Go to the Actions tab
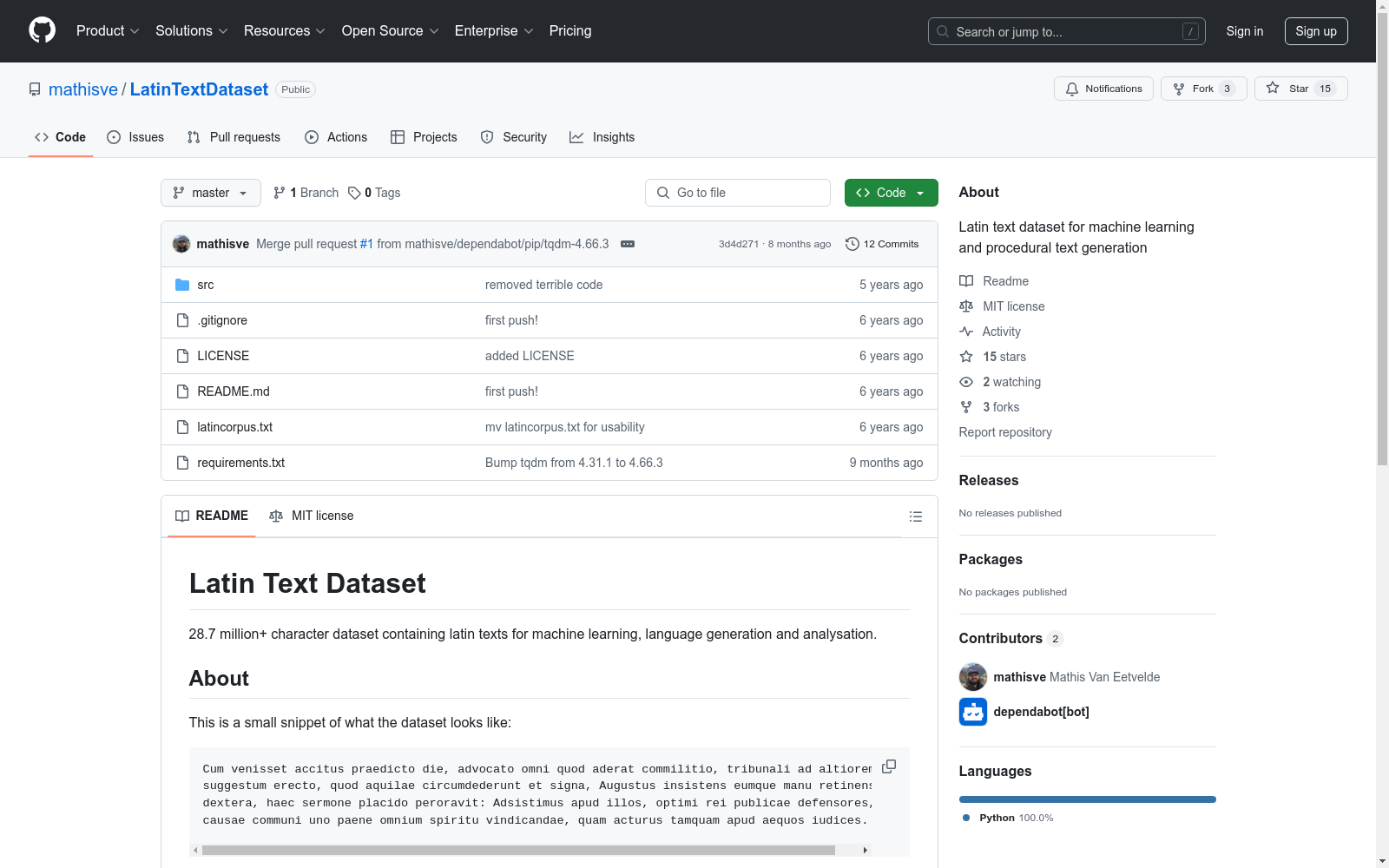Viewport: 1389px width, 868px height. click(336, 137)
